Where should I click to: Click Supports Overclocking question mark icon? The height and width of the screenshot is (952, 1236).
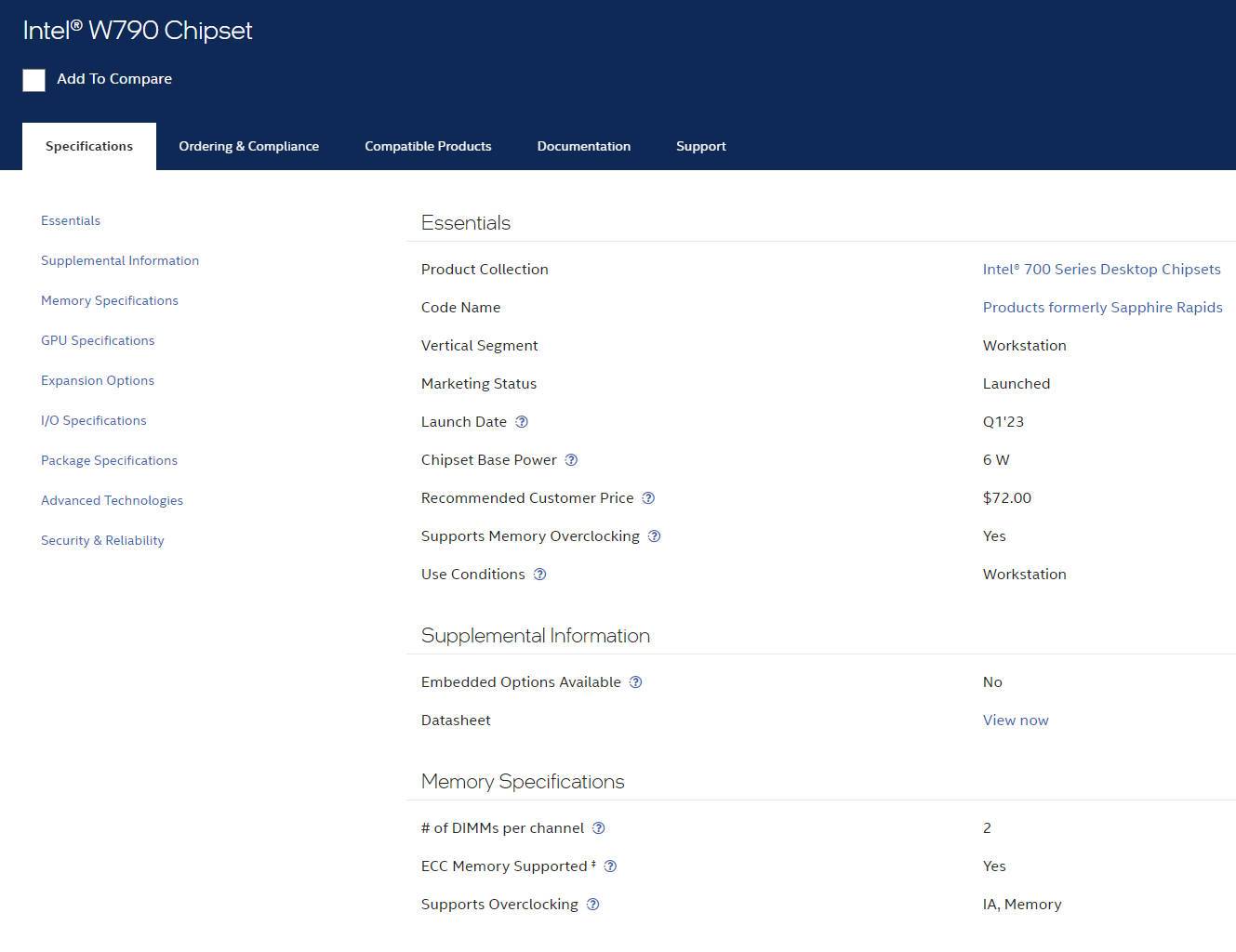pos(593,905)
